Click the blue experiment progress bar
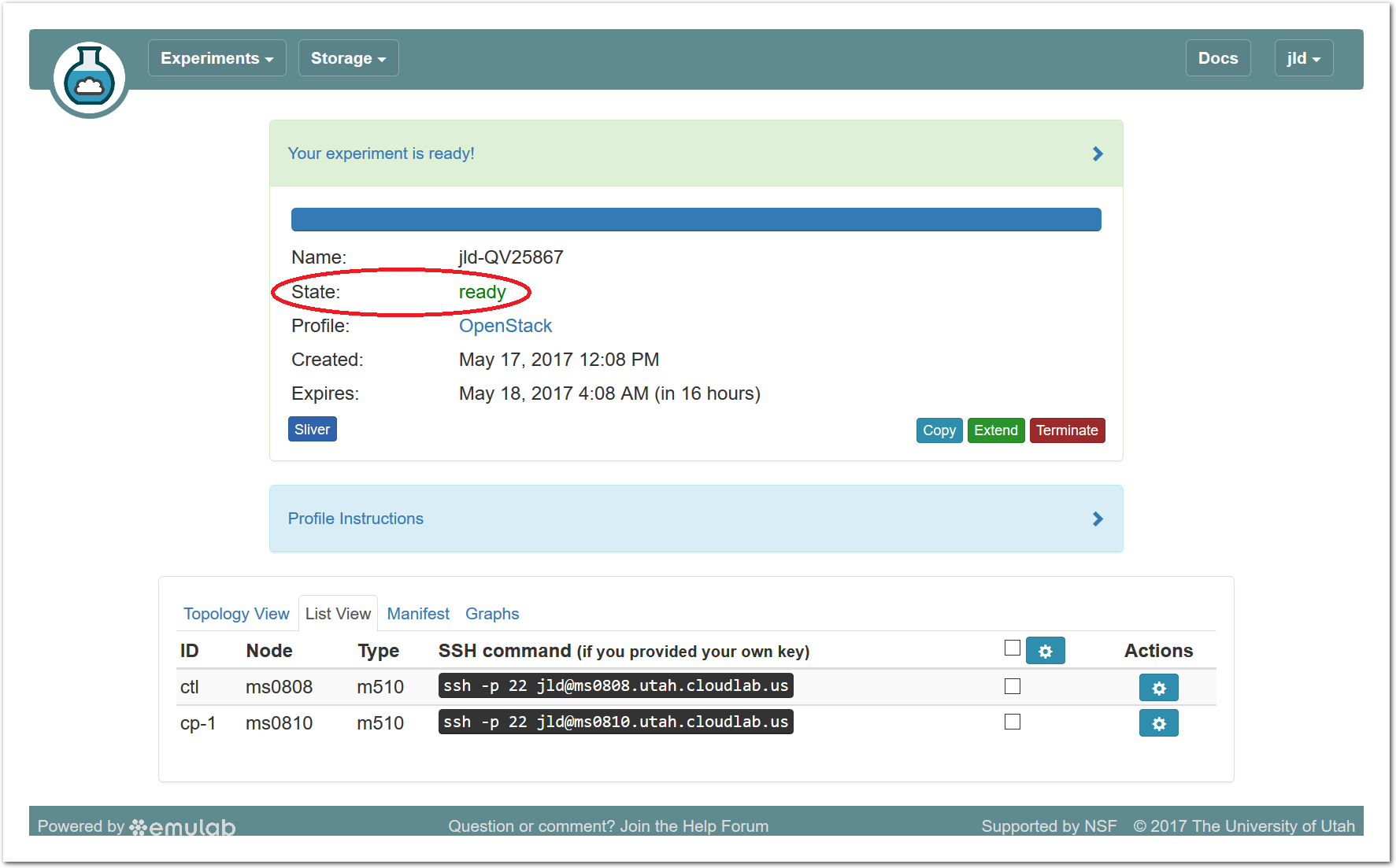This screenshot has height=868, width=1396. [696, 220]
